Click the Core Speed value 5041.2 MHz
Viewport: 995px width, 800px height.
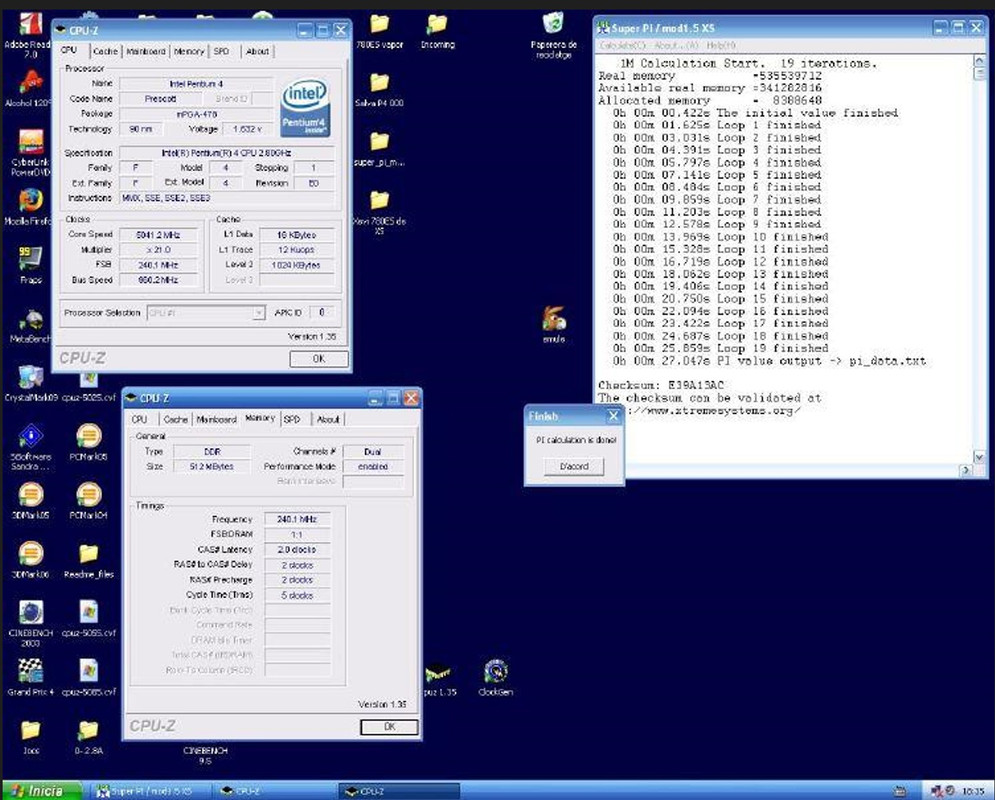tap(158, 235)
